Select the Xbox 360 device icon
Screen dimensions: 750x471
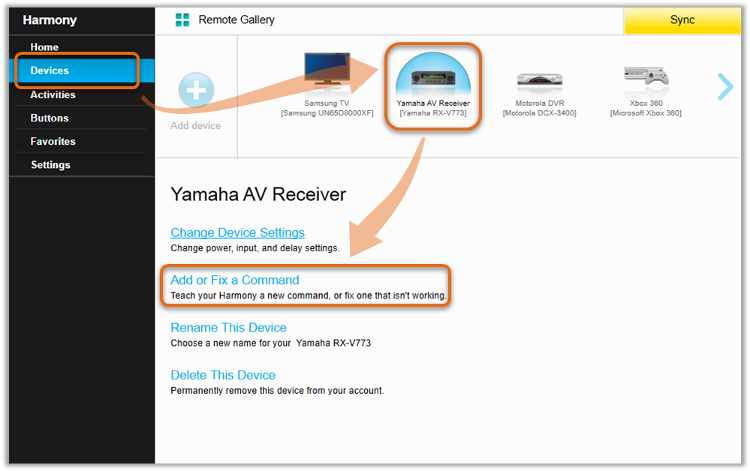click(646, 77)
